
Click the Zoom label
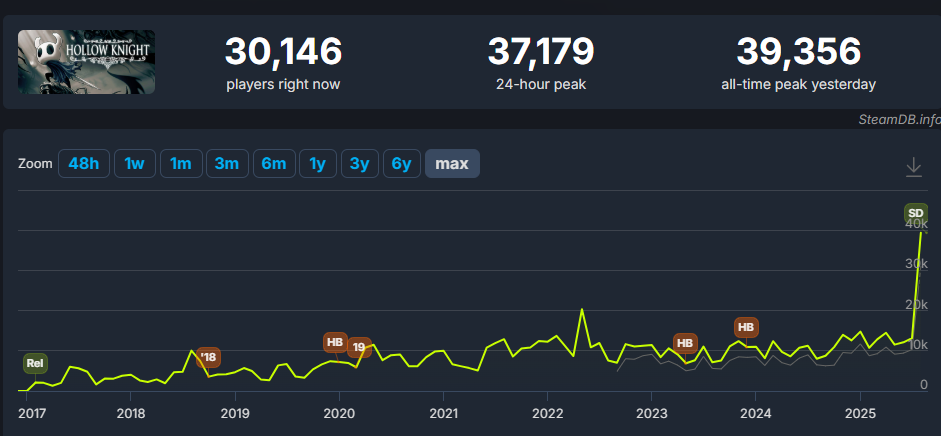coord(35,164)
